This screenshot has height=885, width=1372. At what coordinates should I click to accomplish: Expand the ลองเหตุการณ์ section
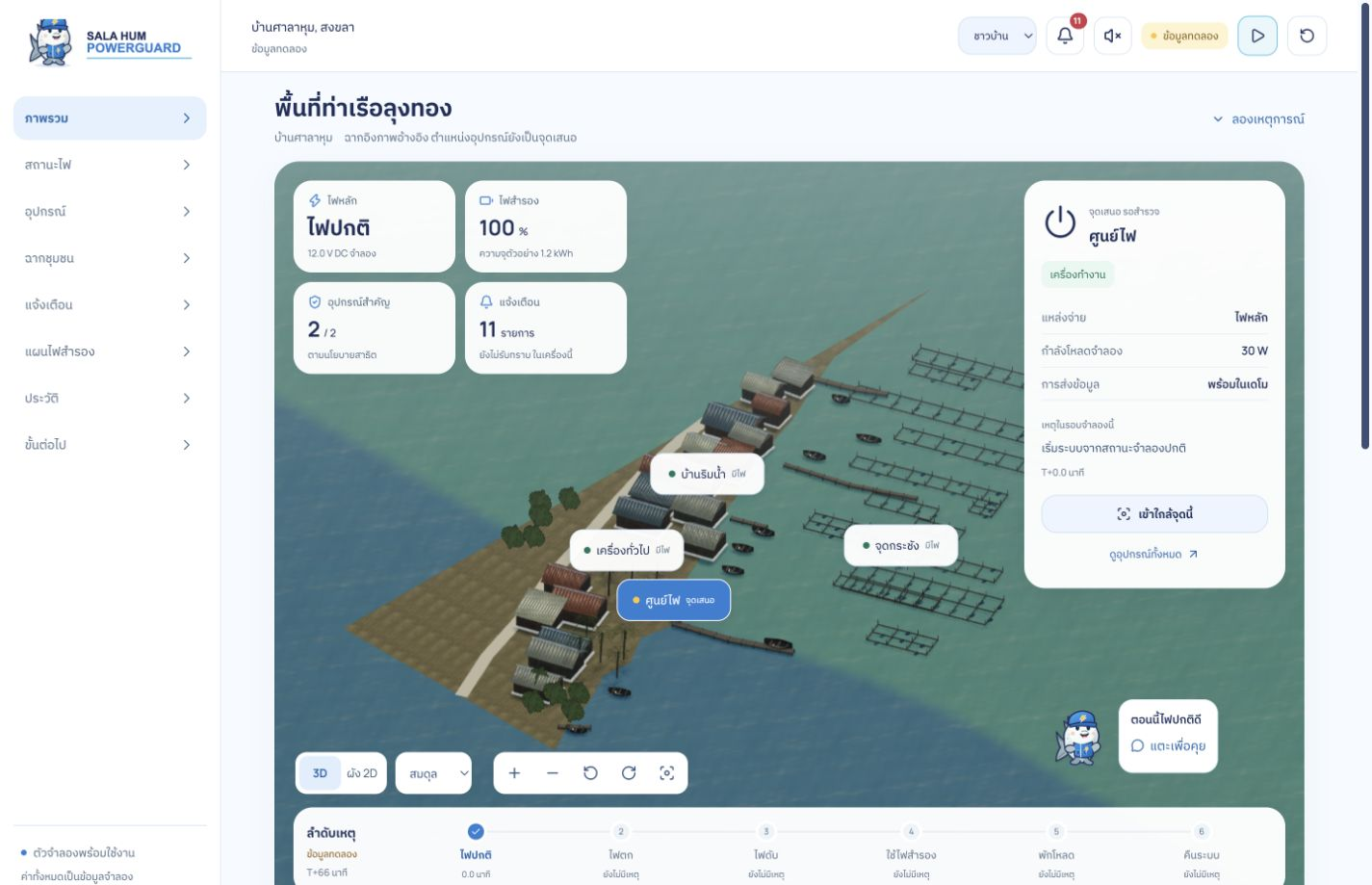pyautogui.click(x=1258, y=119)
